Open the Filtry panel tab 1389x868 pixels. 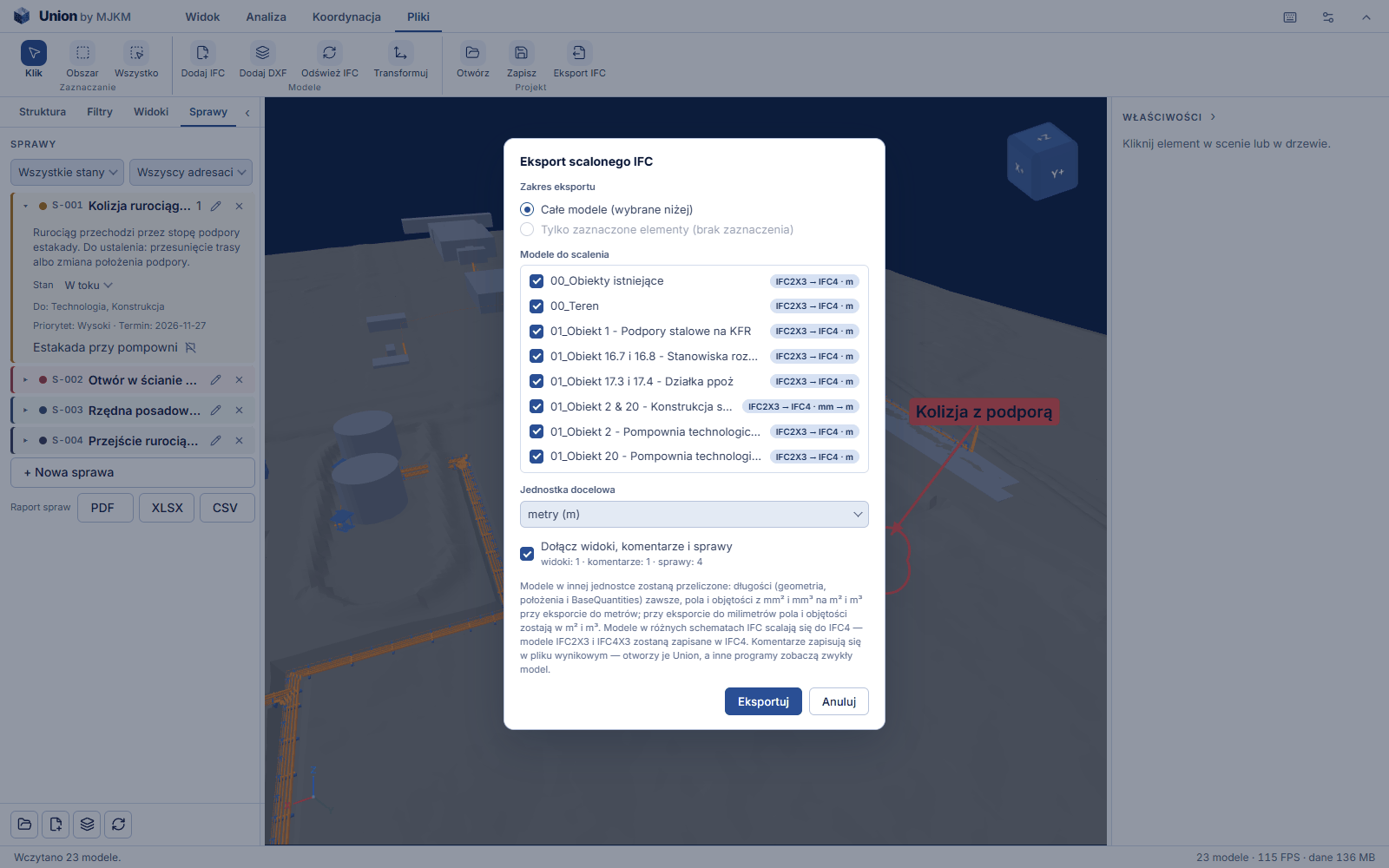pos(100,112)
